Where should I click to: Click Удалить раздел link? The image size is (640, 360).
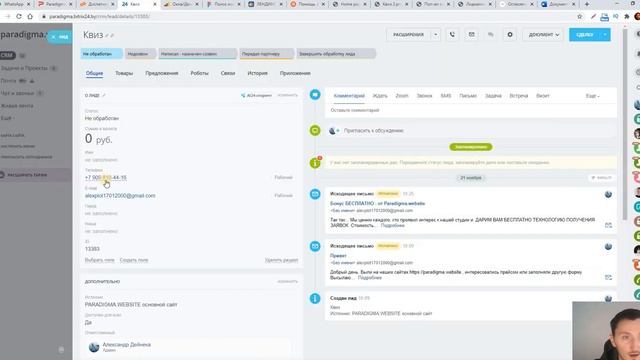(281, 260)
